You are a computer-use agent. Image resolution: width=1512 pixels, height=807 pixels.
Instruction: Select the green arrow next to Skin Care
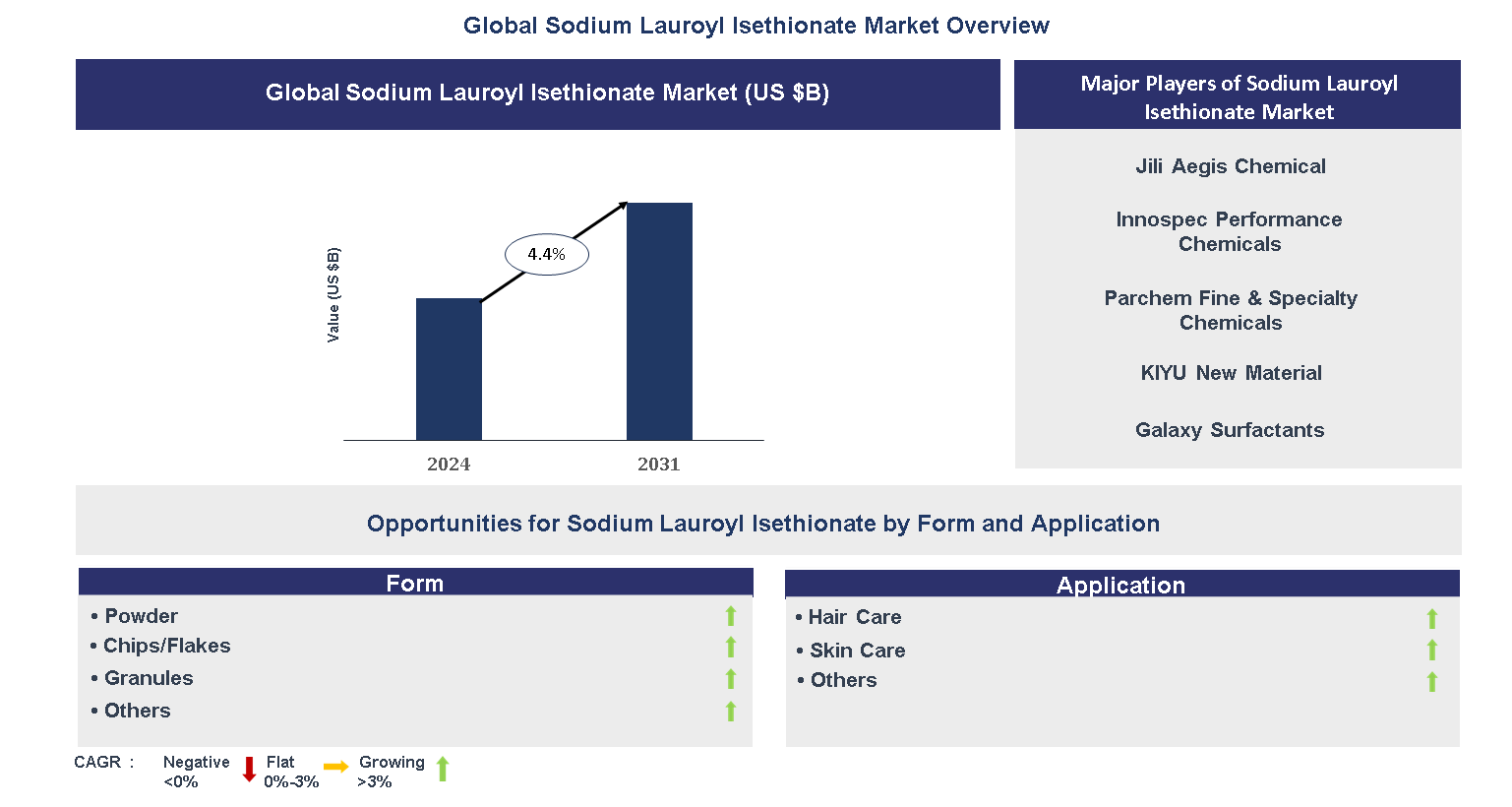point(1431,650)
